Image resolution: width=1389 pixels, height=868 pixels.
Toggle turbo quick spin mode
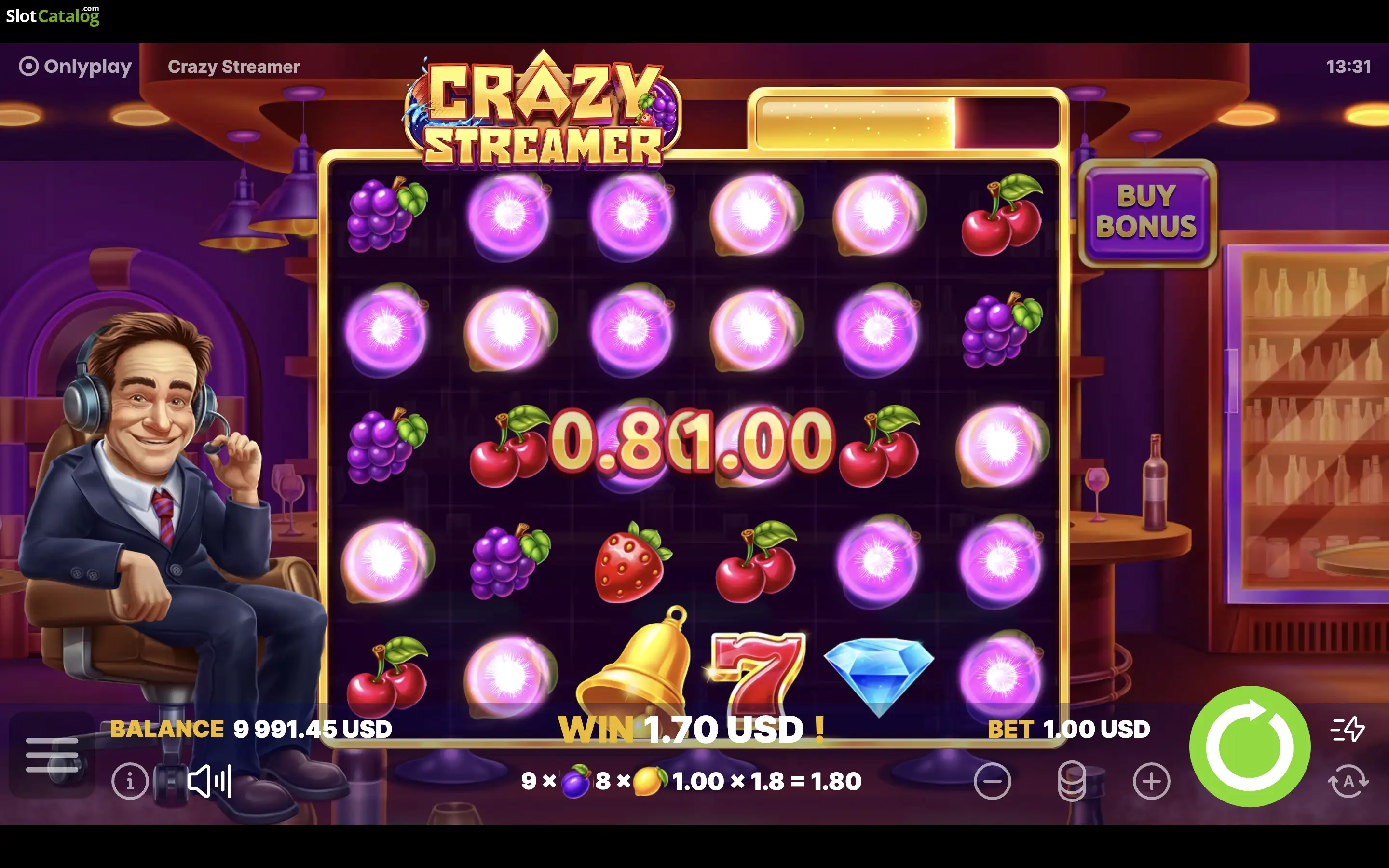(x=1347, y=729)
